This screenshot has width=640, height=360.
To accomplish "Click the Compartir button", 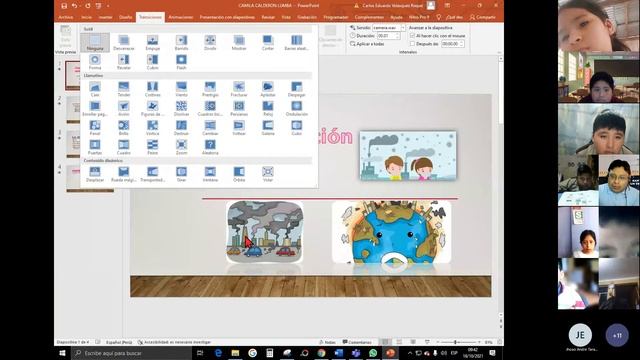I will (x=482, y=17).
